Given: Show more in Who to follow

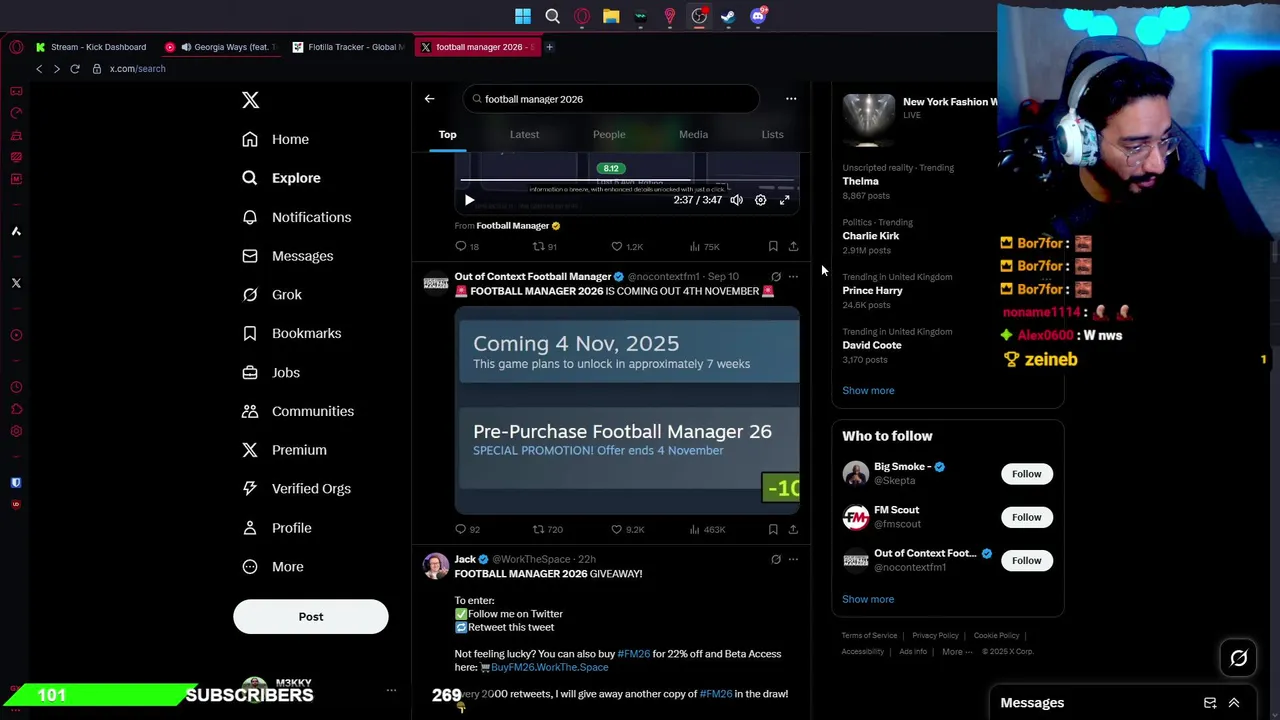Looking at the screenshot, I should [868, 599].
